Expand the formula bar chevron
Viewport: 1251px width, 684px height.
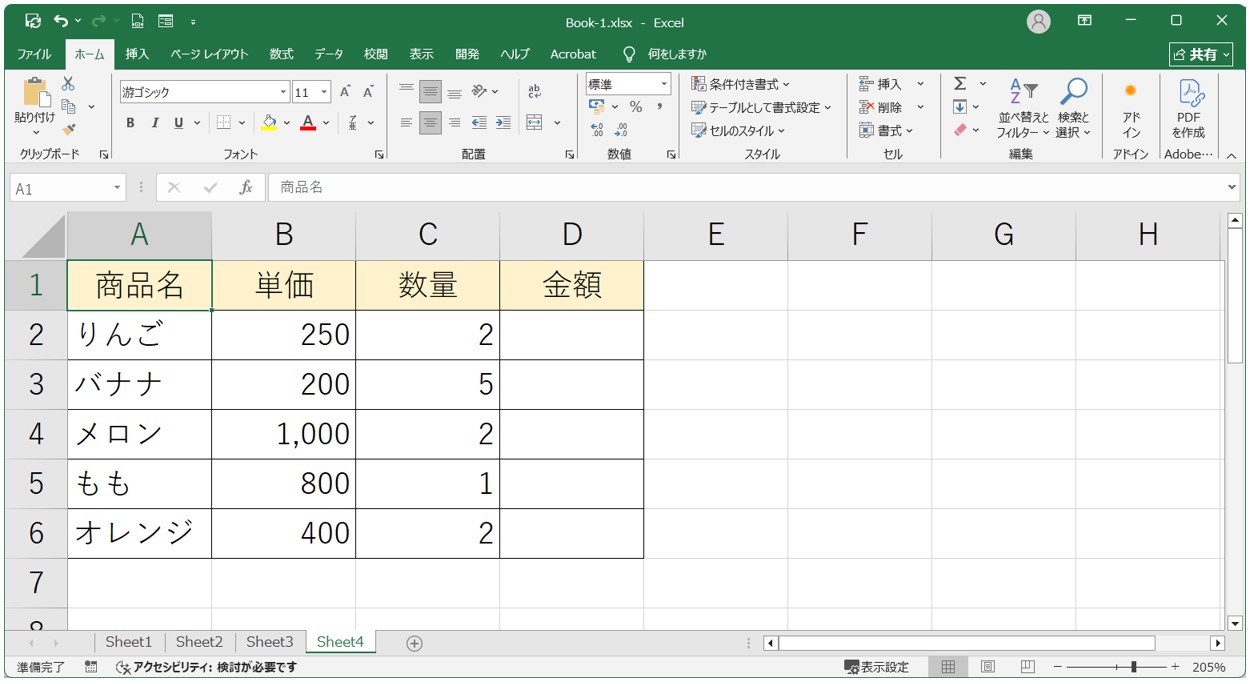tap(1231, 187)
